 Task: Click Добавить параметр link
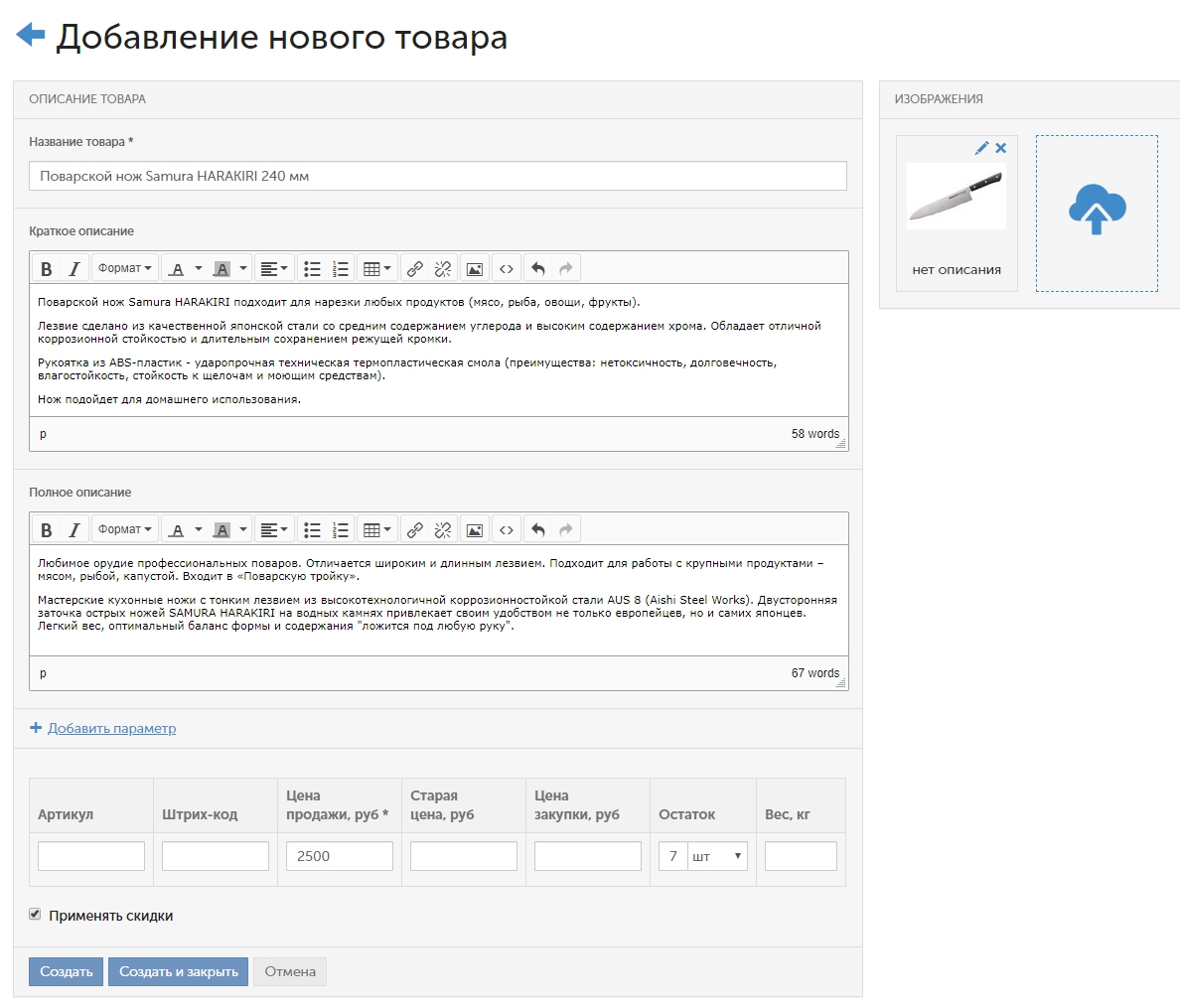click(111, 728)
